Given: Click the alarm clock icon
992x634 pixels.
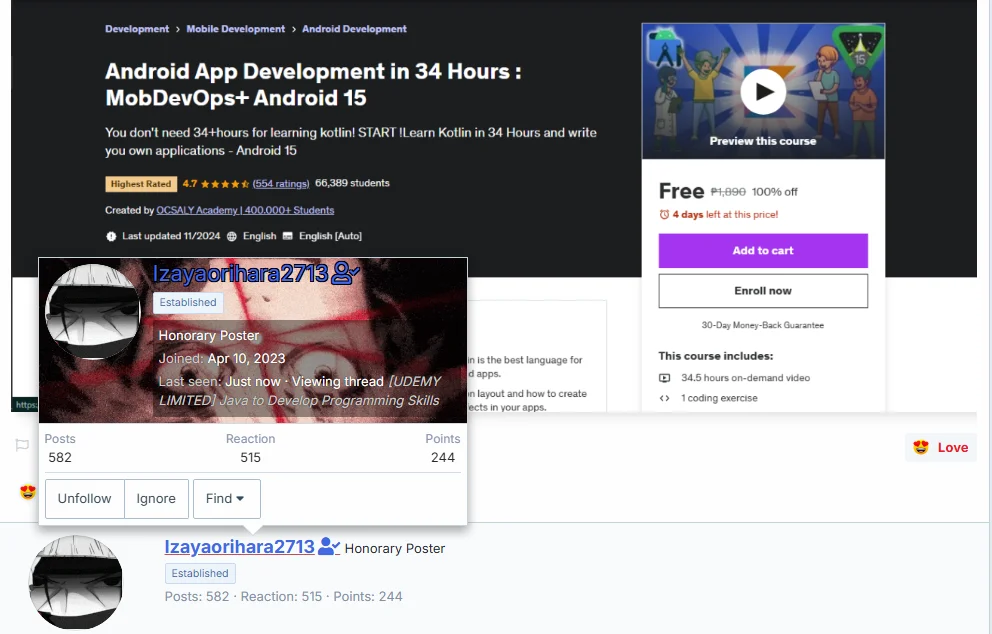Looking at the screenshot, I should click(x=664, y=214).
